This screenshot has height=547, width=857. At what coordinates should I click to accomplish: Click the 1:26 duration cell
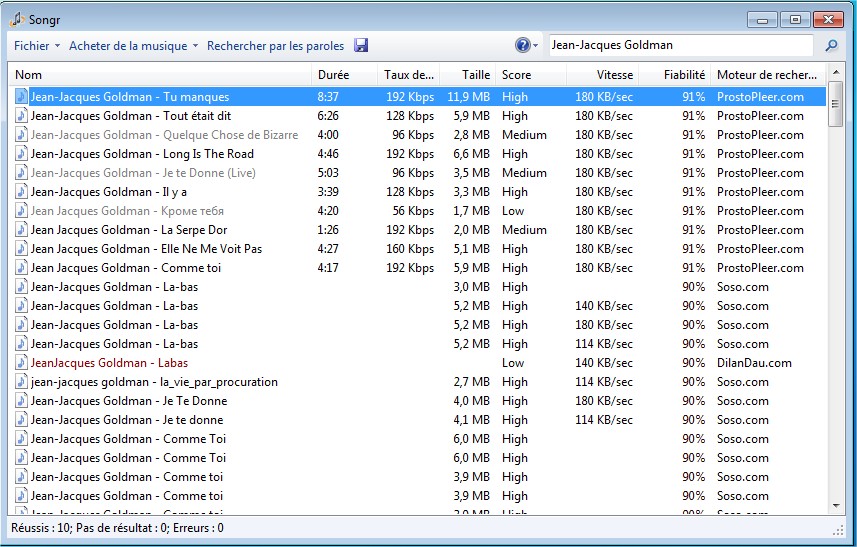tap(328, 230)
